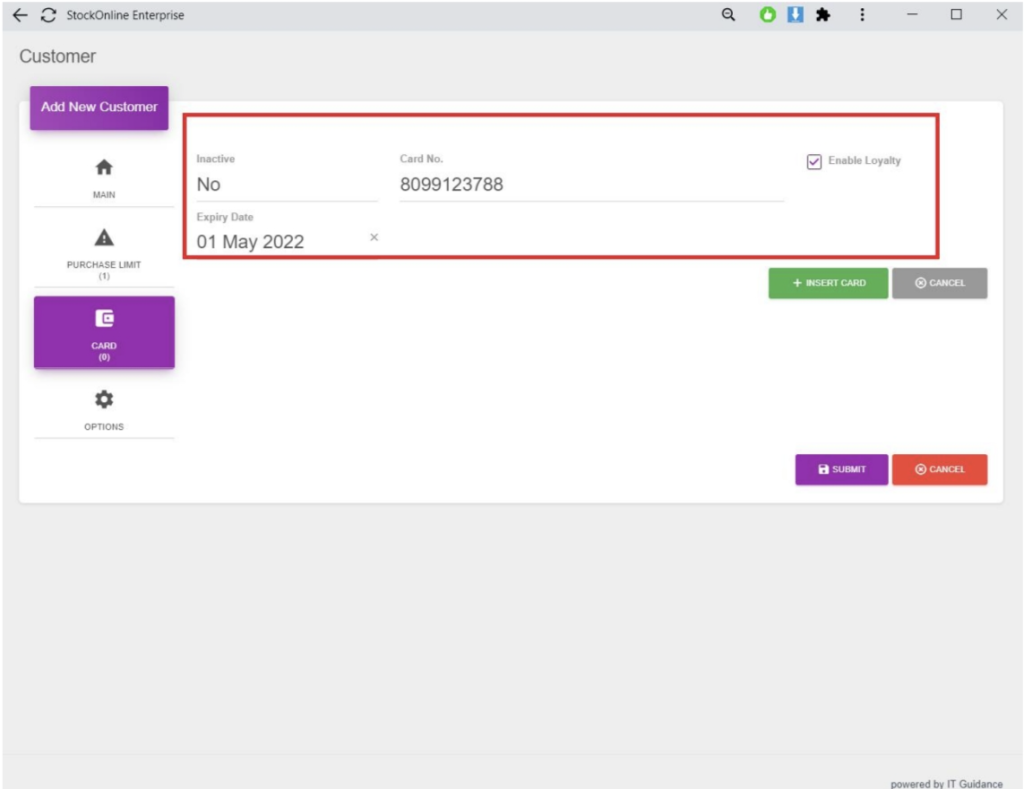Click the red Cancel button beside Submit

click(939, 469)
